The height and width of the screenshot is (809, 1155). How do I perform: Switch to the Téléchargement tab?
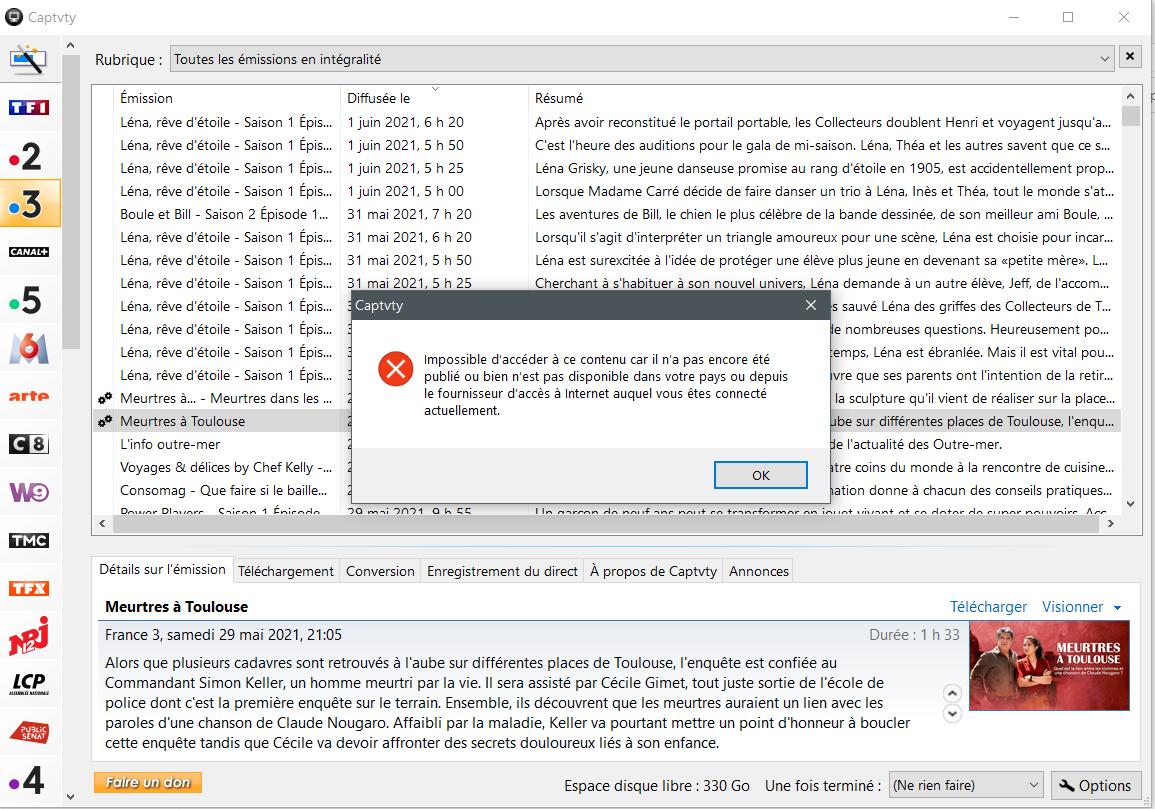tap(286, 571)
